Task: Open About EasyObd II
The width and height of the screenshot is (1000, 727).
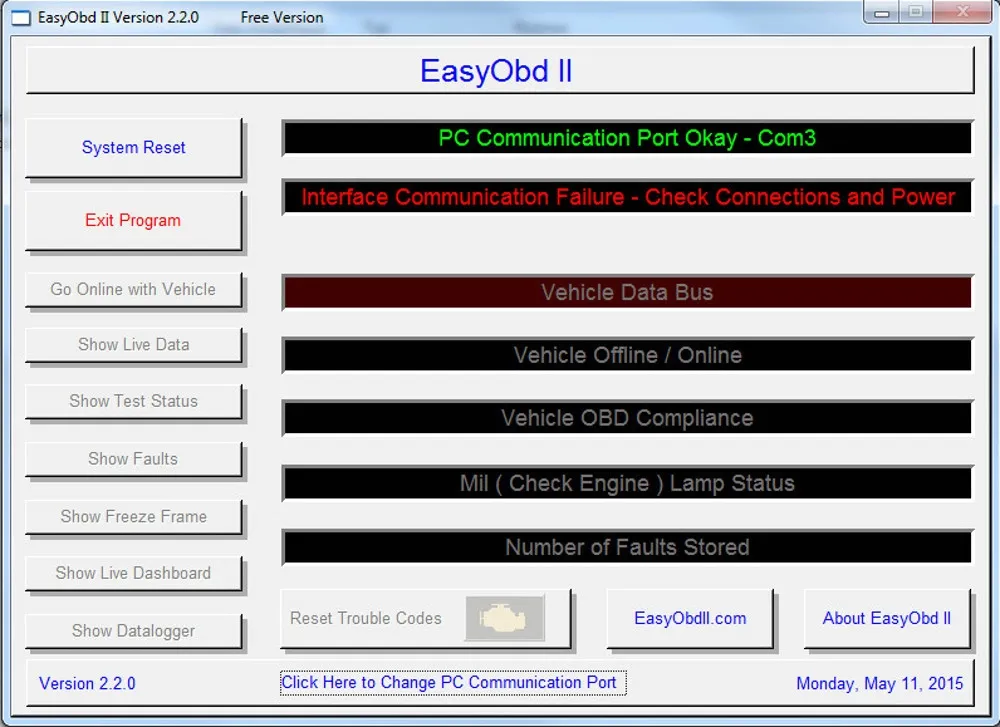Action: click(x=887, y=618)
